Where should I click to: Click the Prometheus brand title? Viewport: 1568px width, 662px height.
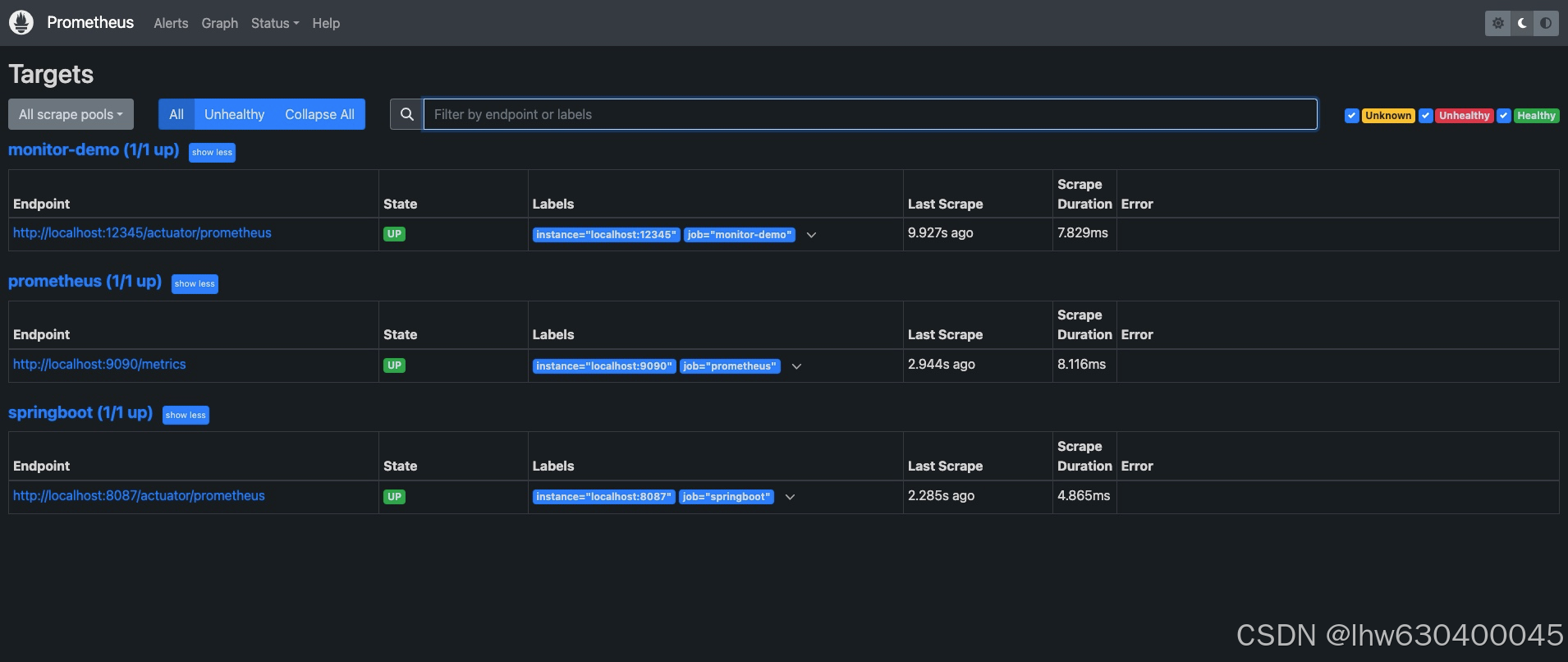pos(90,22)
